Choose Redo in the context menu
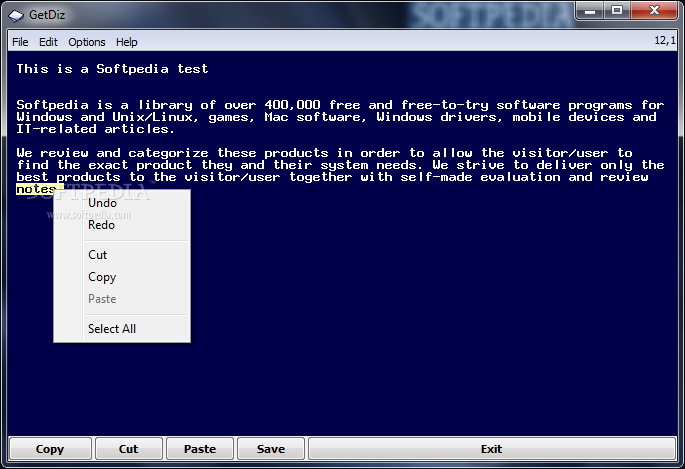This screenshot has height=469, width=685. [122, 225]
